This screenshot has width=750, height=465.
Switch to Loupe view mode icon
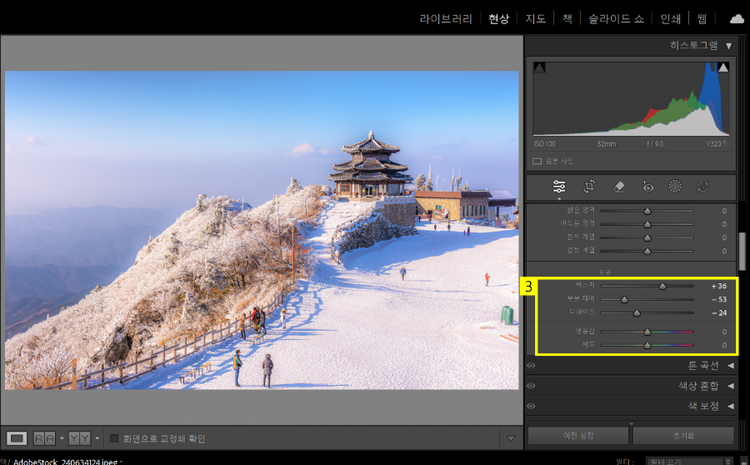pyautogui.click(x=17, y=438)
